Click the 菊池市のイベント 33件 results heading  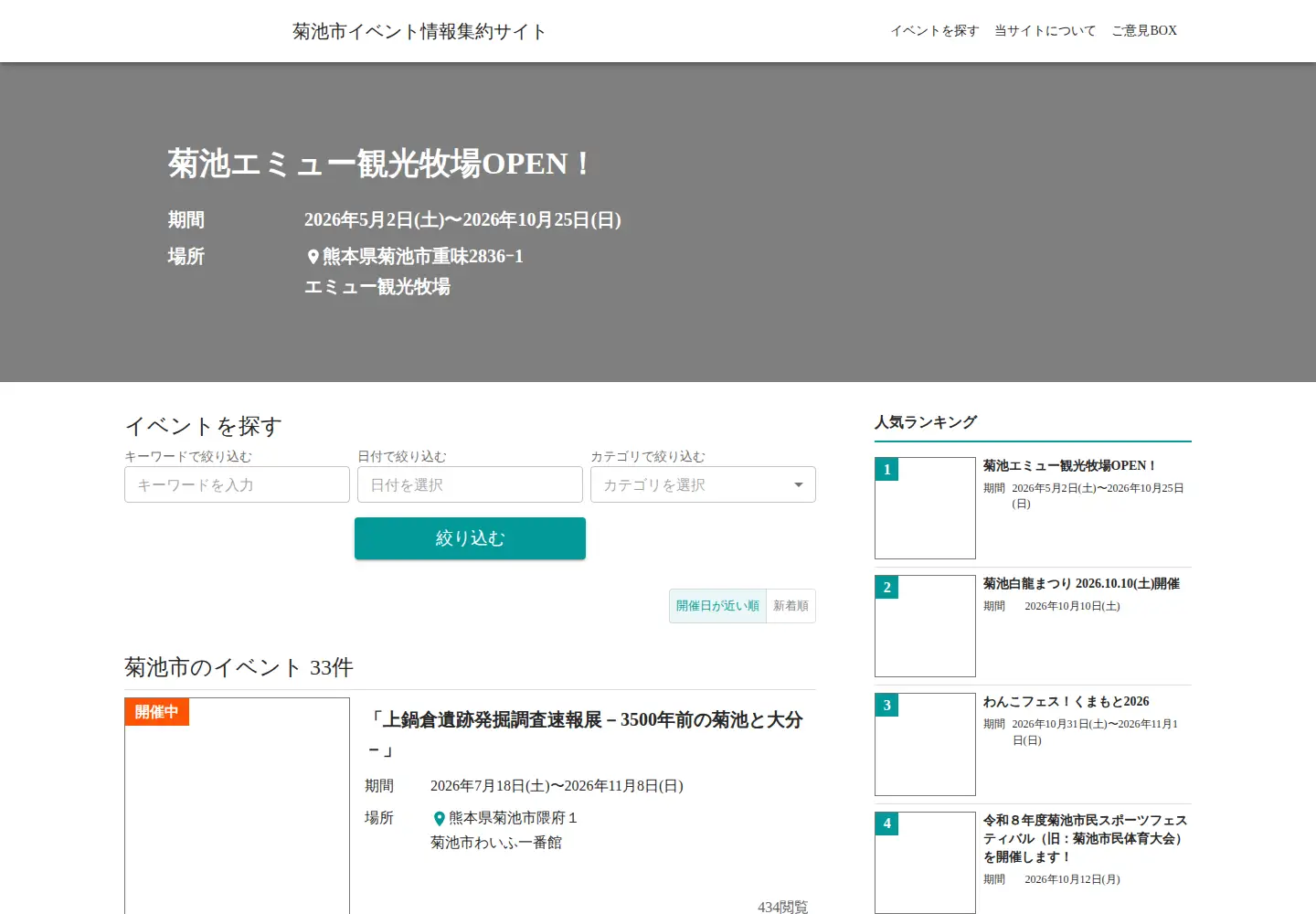click(239, 668)
